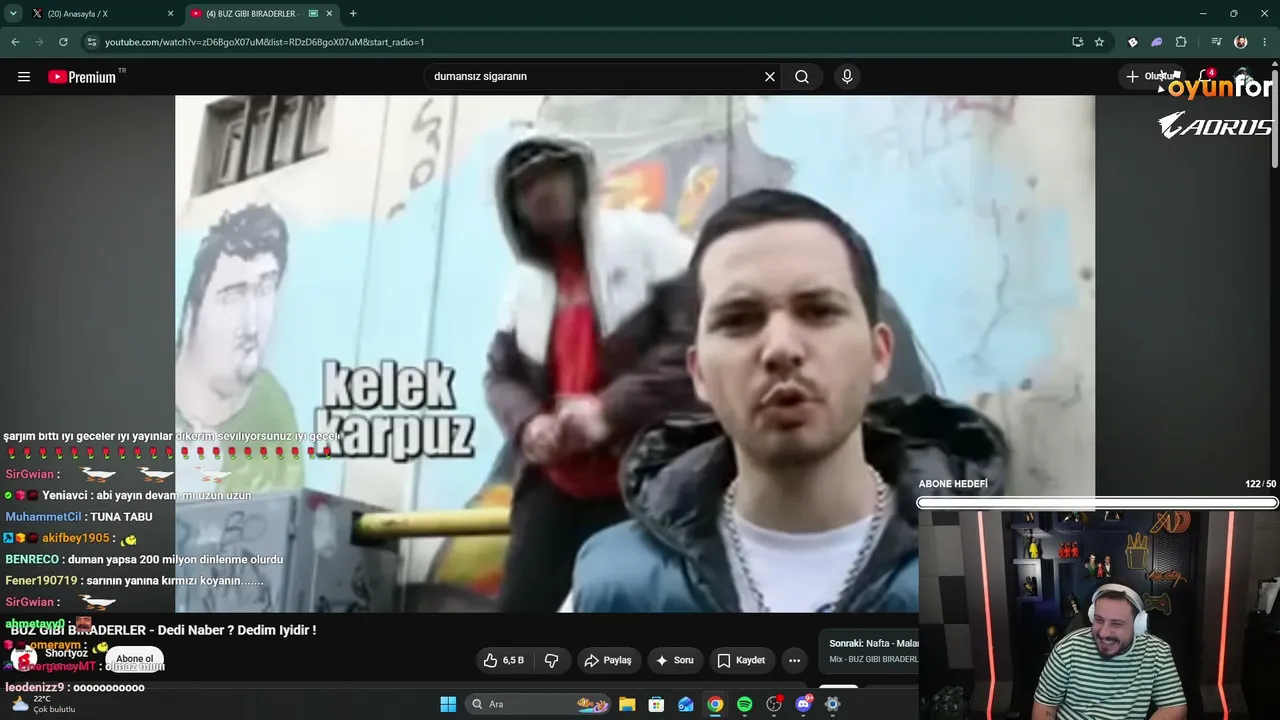Open OBS Studio from the taskbar

click(x=774, y=704)
